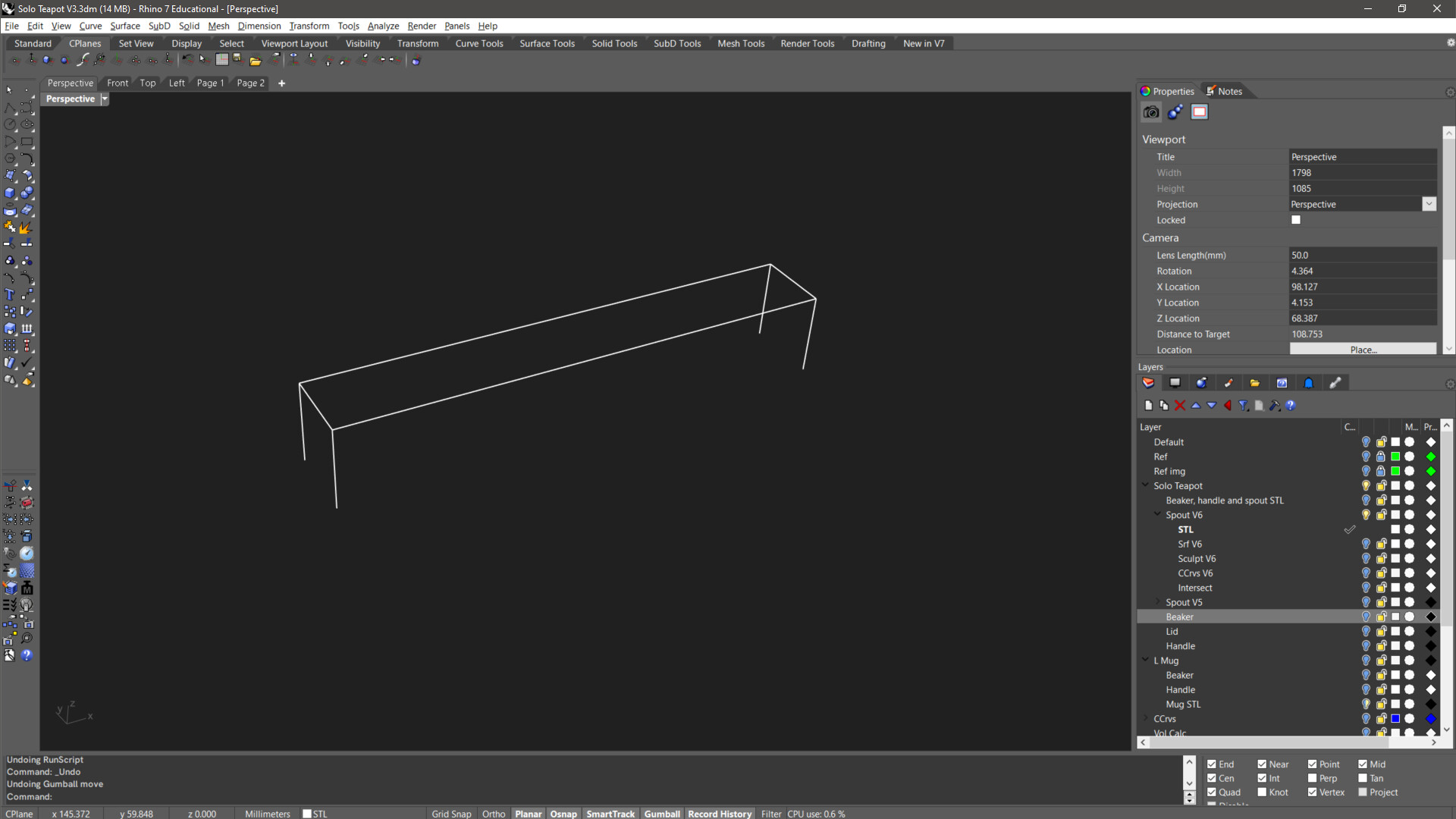Switch to the Surface Tools toolbar tab
Image resolution: width=1456 pixels, height=819 pixels.
click(547, 43)
